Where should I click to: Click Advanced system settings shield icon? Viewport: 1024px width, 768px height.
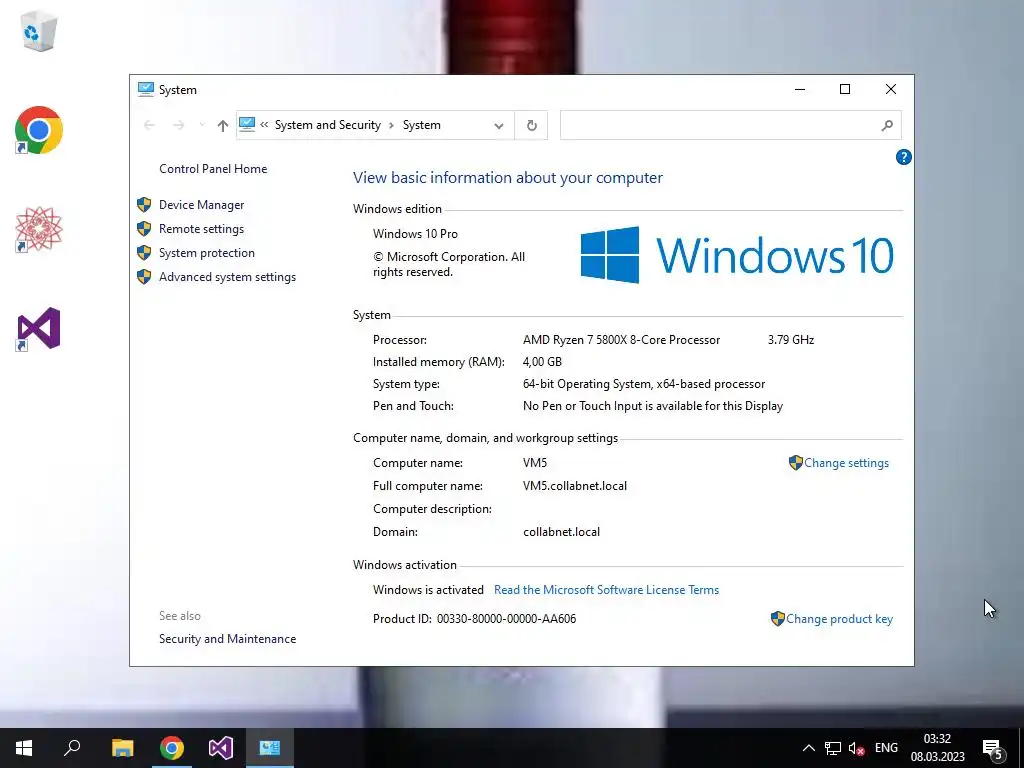coord(144,277)
